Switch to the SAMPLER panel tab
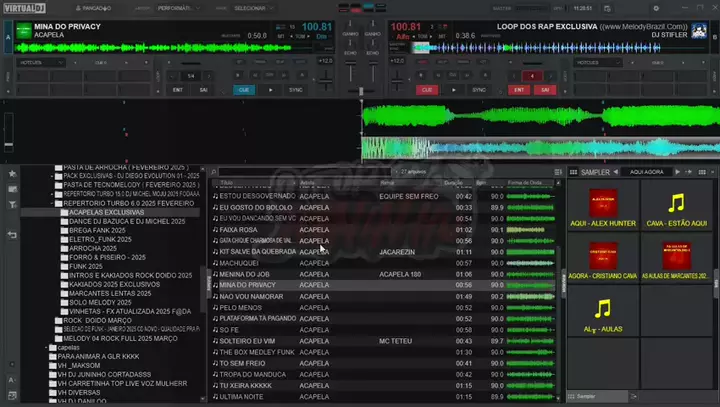The image size is (720, 407). [x=595, y=172]
